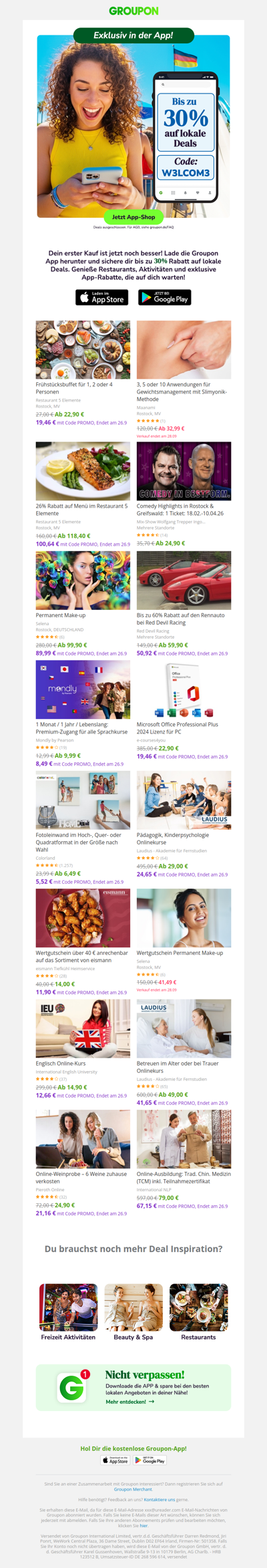Open the Groupon Merchant link
The height and width of the screenshot is (1568, 267).
click(x=133, y=1489)
